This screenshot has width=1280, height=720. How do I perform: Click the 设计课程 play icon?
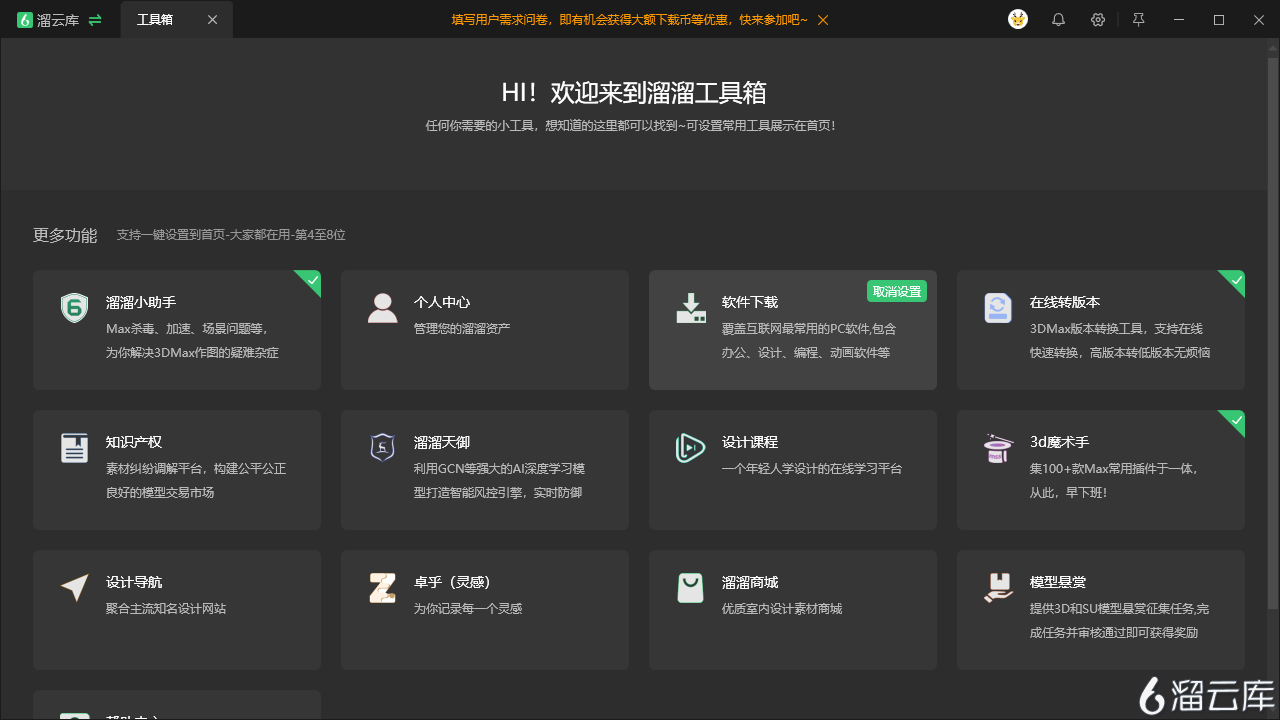[x=691, y=448]
